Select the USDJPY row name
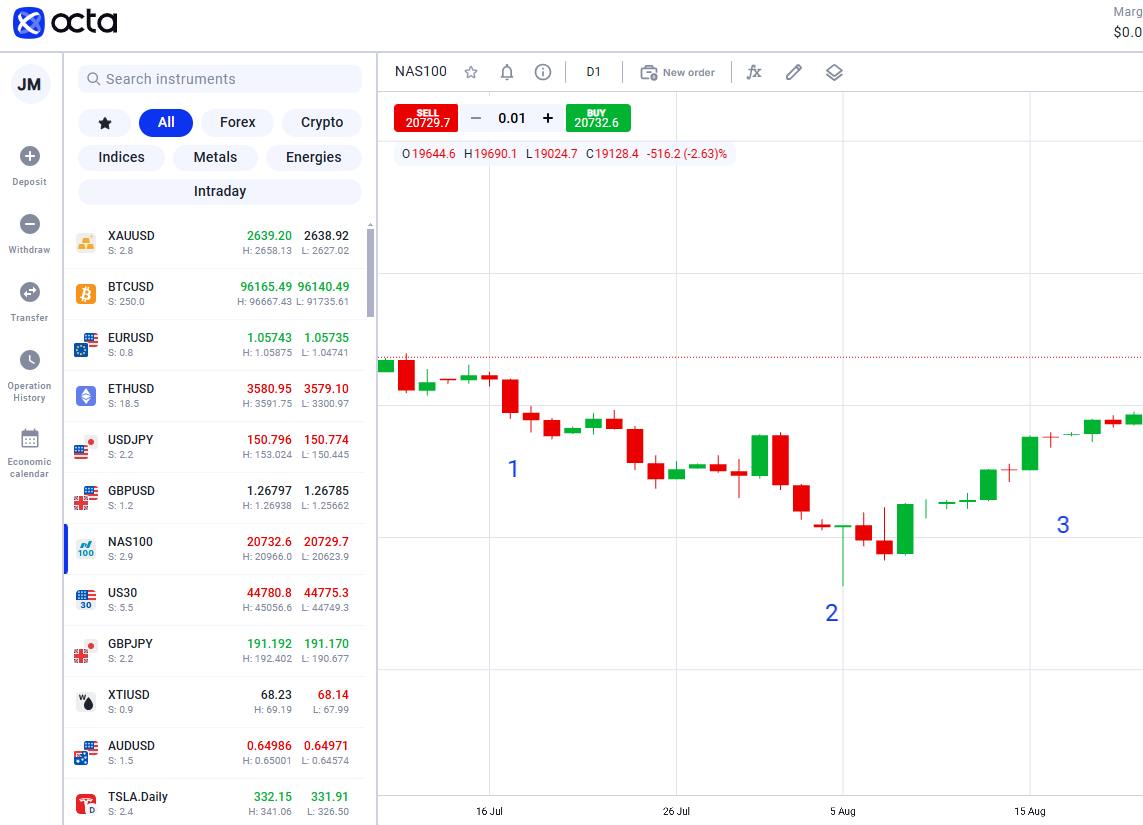 click(130, 440)
